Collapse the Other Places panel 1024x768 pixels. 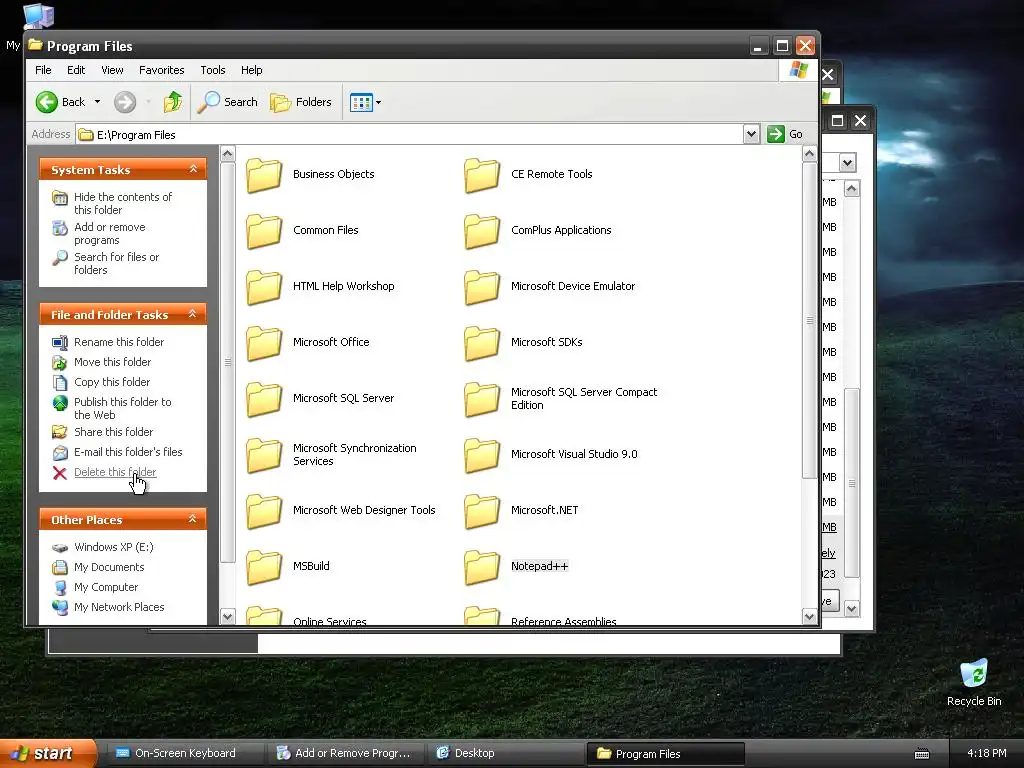[193, 519]
